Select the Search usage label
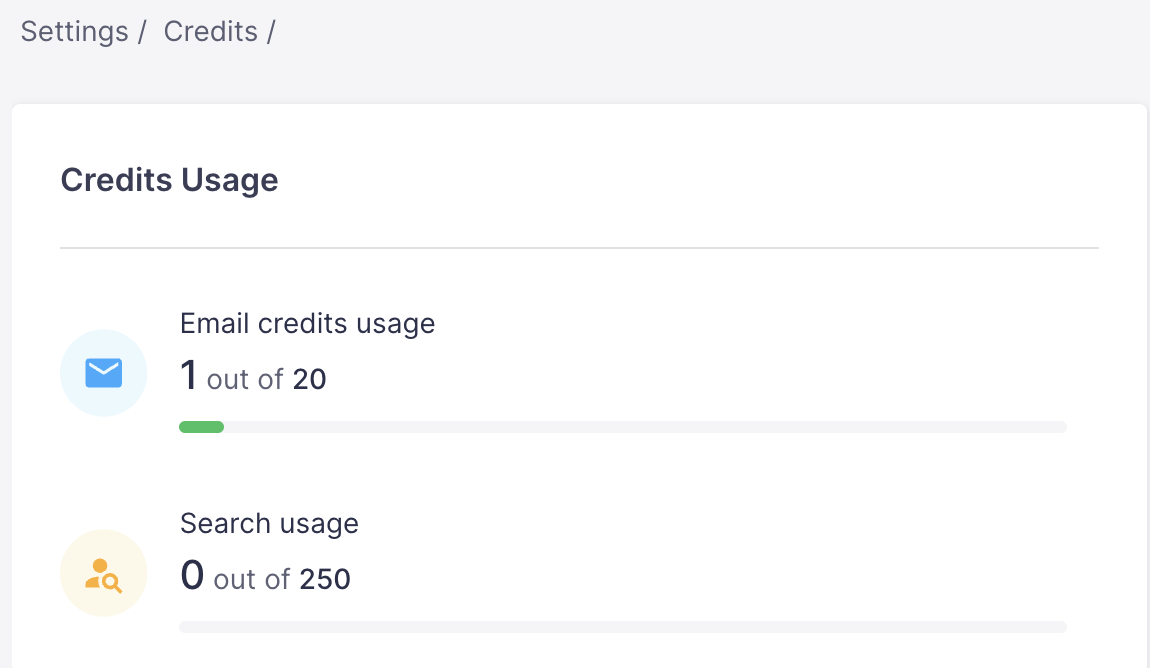 click(269, 523)
